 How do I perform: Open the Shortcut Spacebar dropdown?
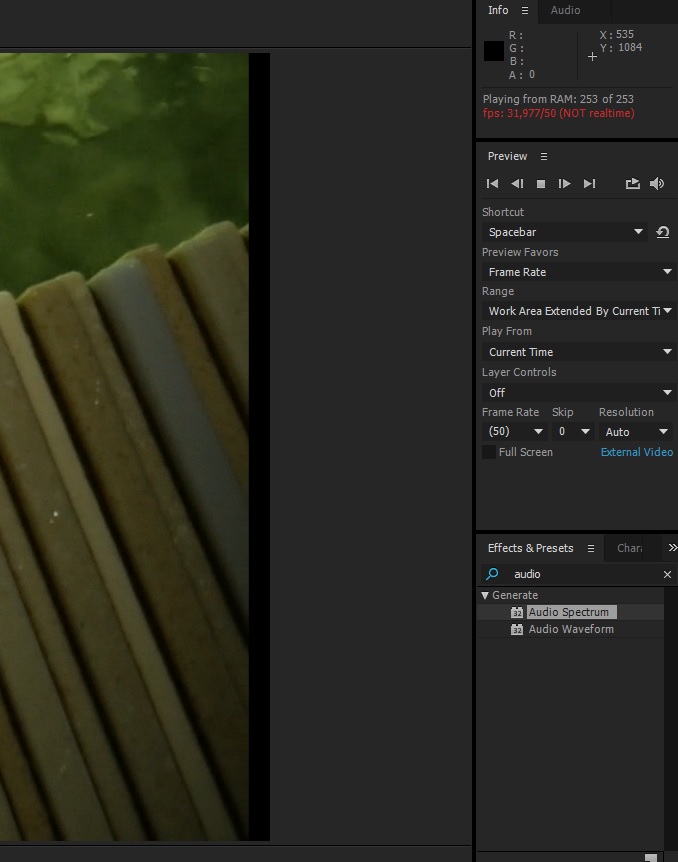565,232
